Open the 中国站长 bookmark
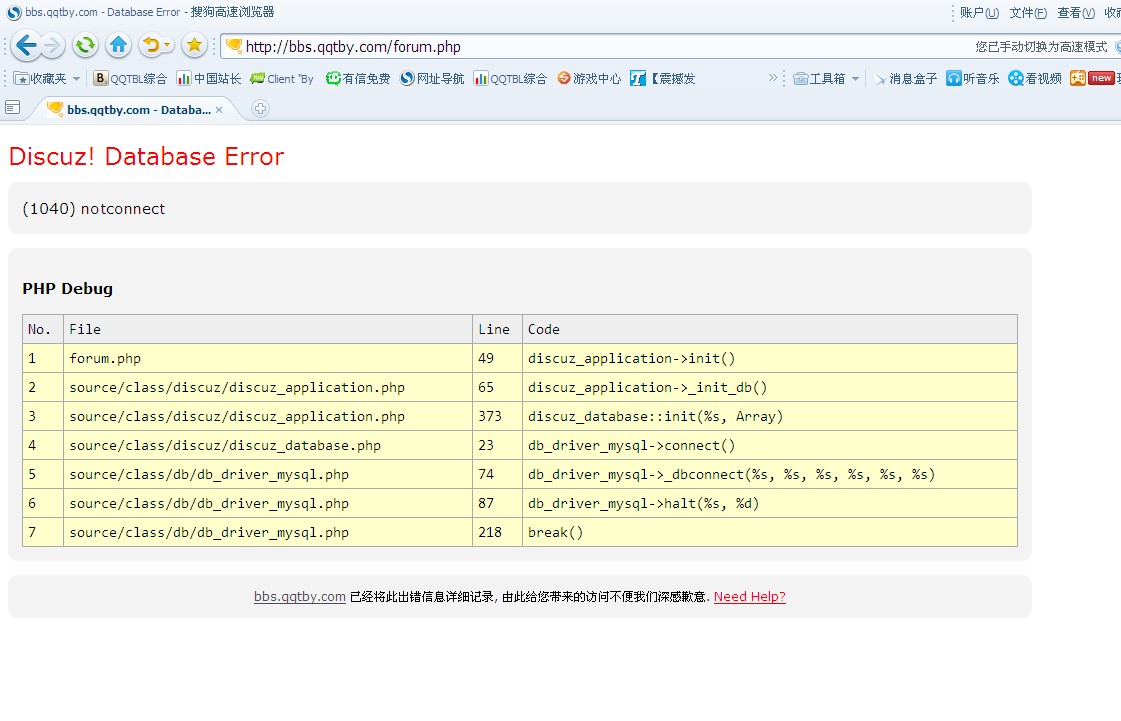The image size is (1121, 721). click(209, 79)
